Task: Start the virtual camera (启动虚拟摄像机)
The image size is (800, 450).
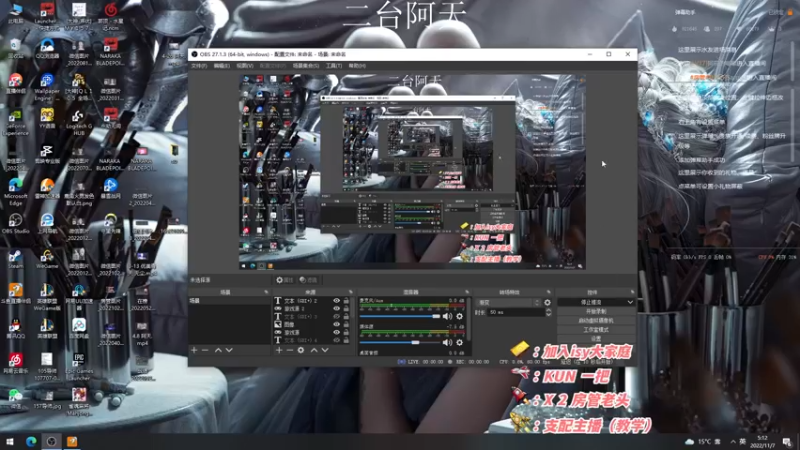Action: 596,320
